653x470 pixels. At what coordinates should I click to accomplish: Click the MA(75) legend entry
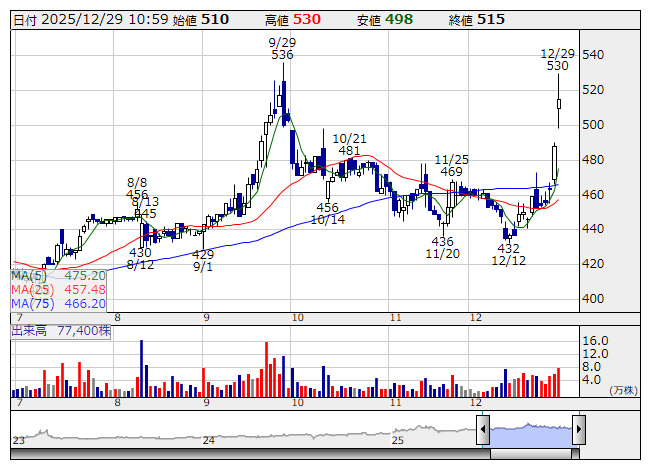(x=58, y=303)
